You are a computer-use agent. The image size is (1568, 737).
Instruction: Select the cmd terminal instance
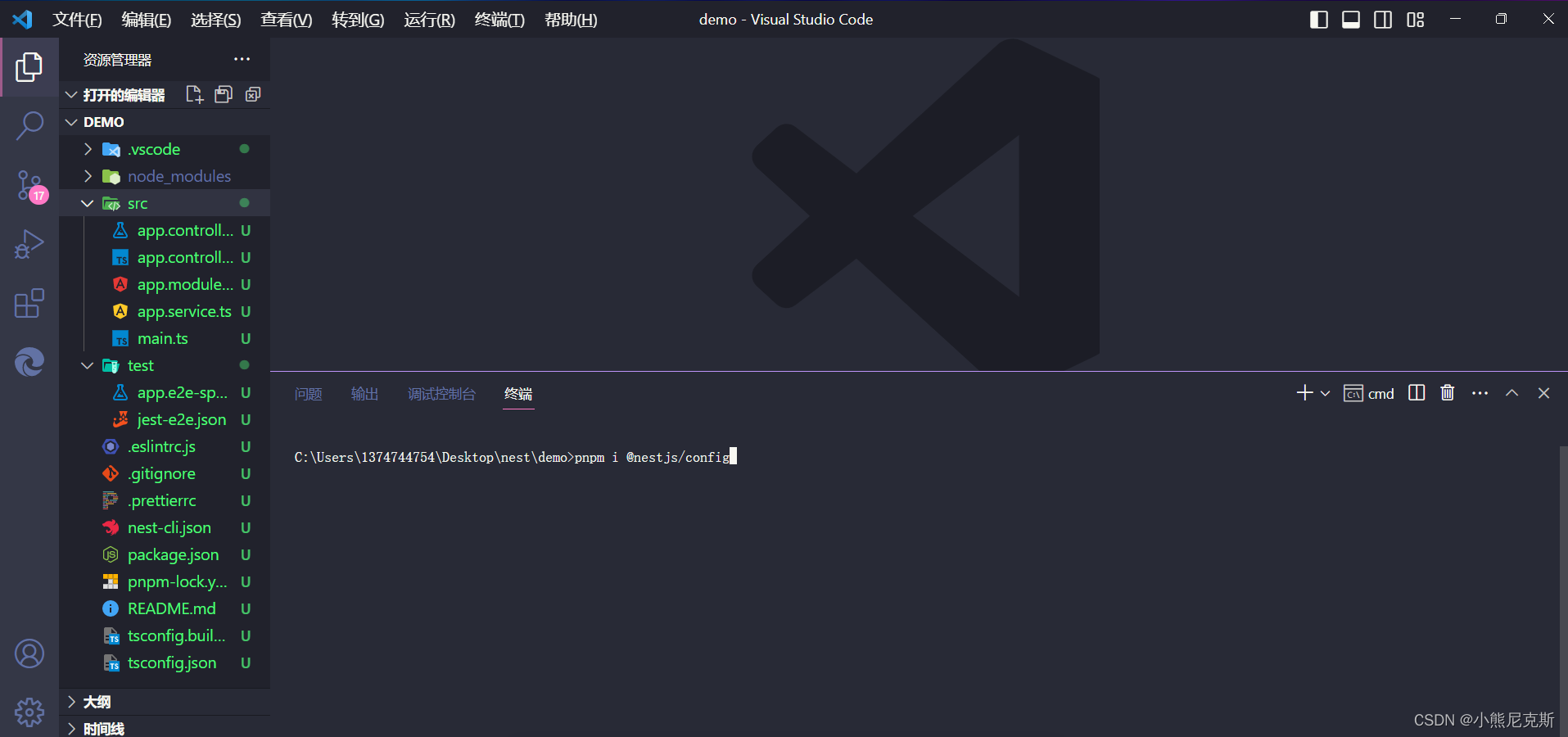click(x=1369, y=394)
